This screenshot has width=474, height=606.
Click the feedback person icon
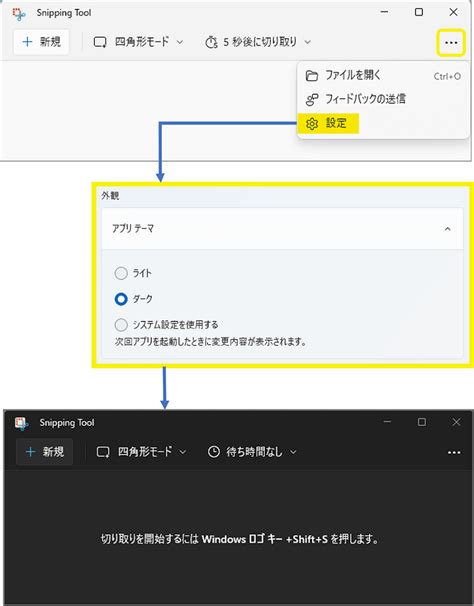pos(312,100)
